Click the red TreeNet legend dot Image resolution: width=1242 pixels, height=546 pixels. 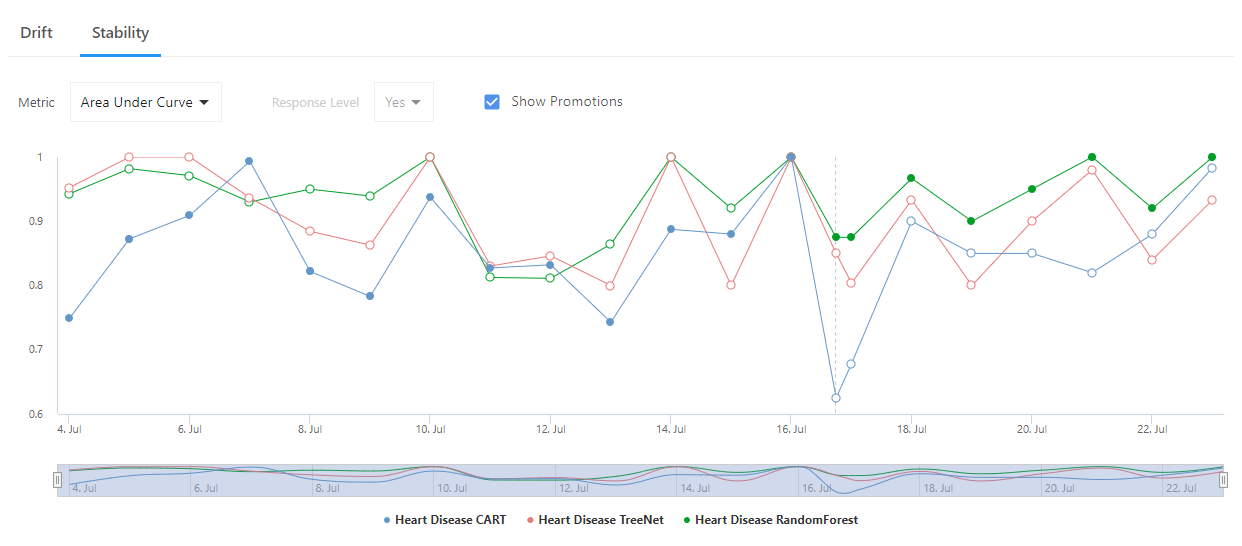click(x=531, y=520)
